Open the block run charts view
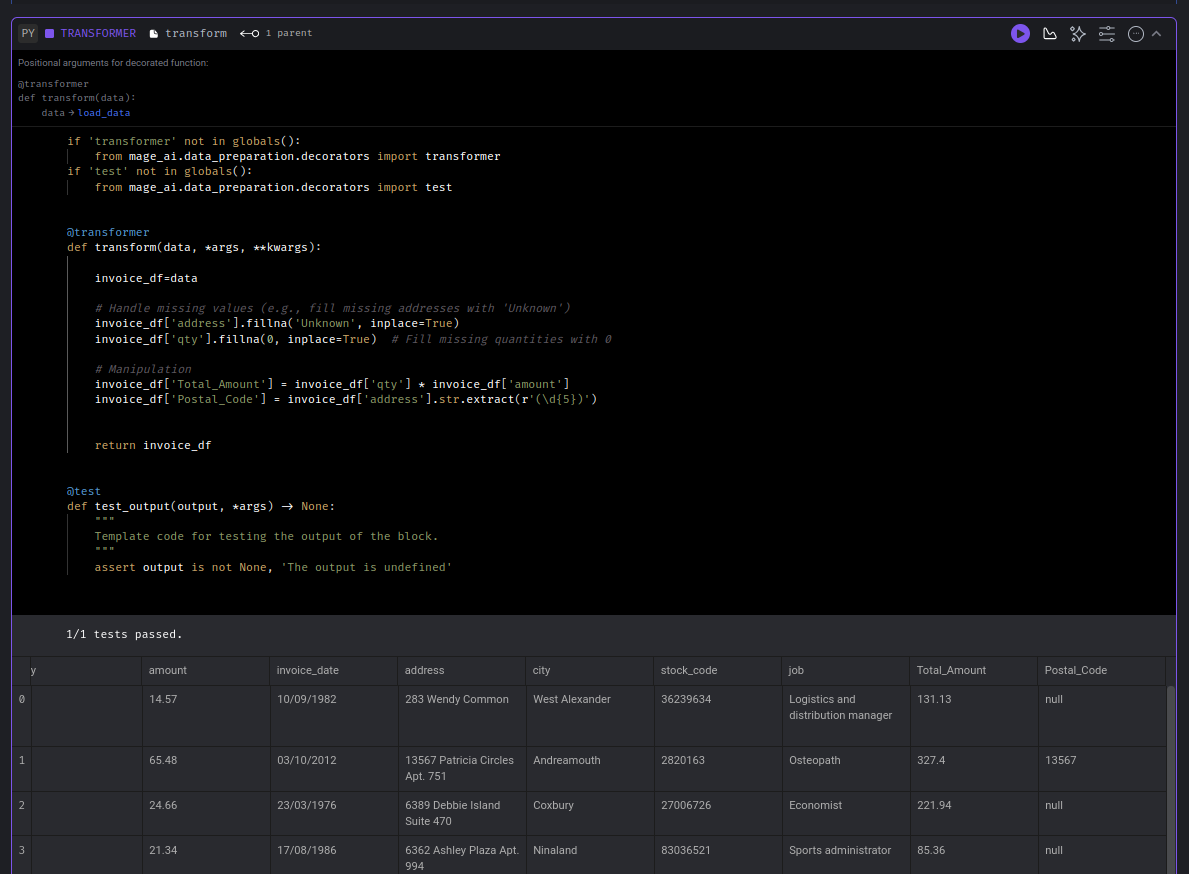 (x=1049, y=33)
